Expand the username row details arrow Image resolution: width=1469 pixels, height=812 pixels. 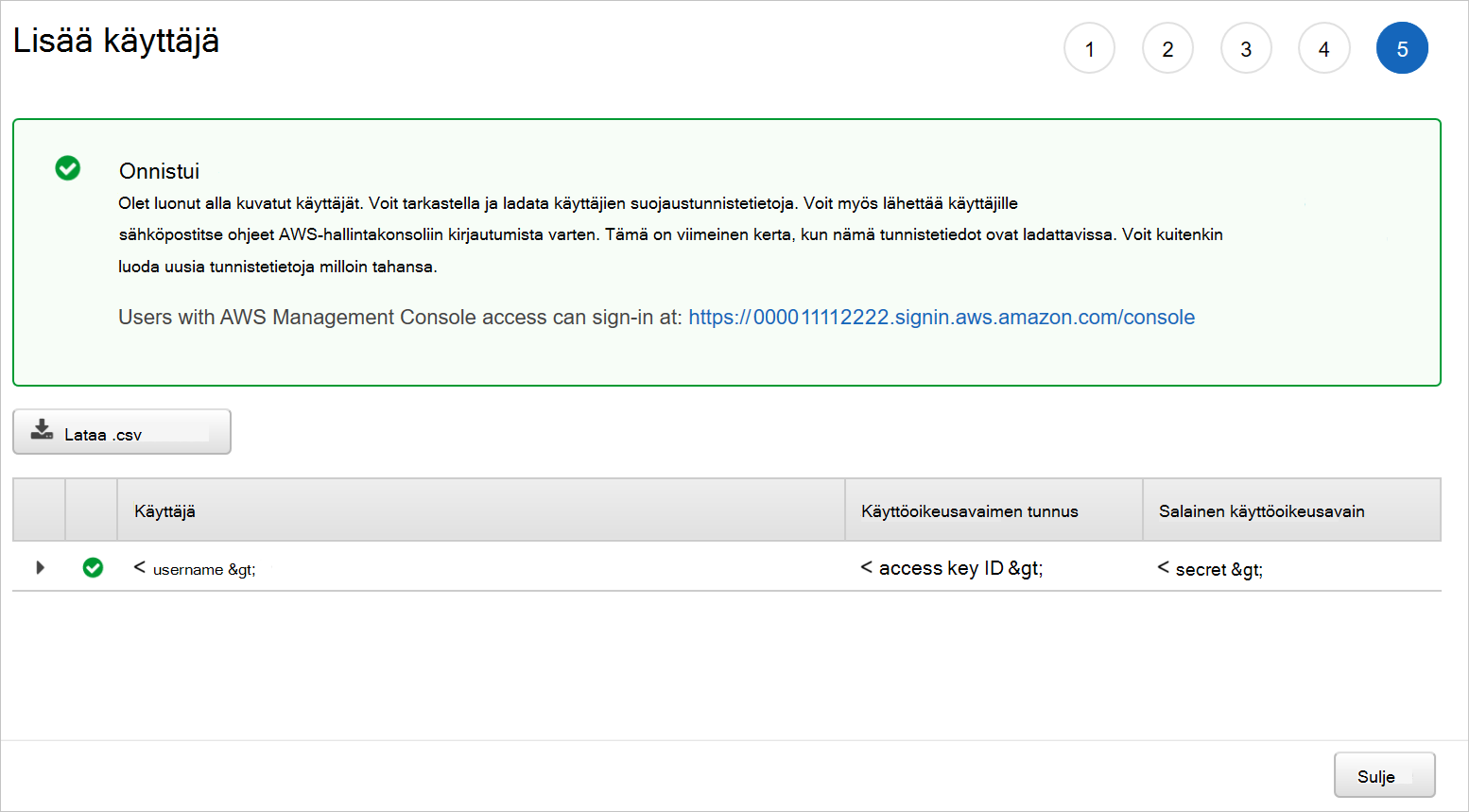[x=40, y=567]
